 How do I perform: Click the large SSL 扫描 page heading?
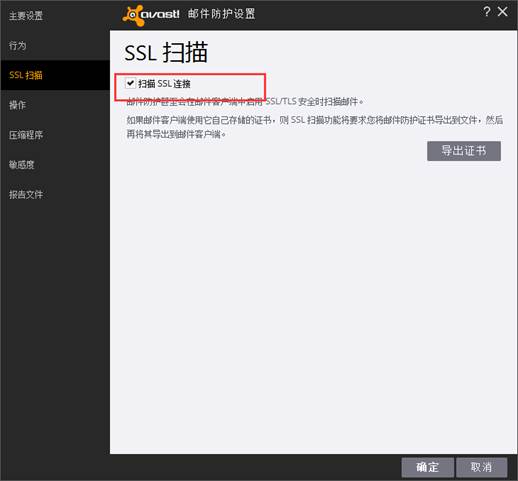pyautogui.click(x=166, y=52)
